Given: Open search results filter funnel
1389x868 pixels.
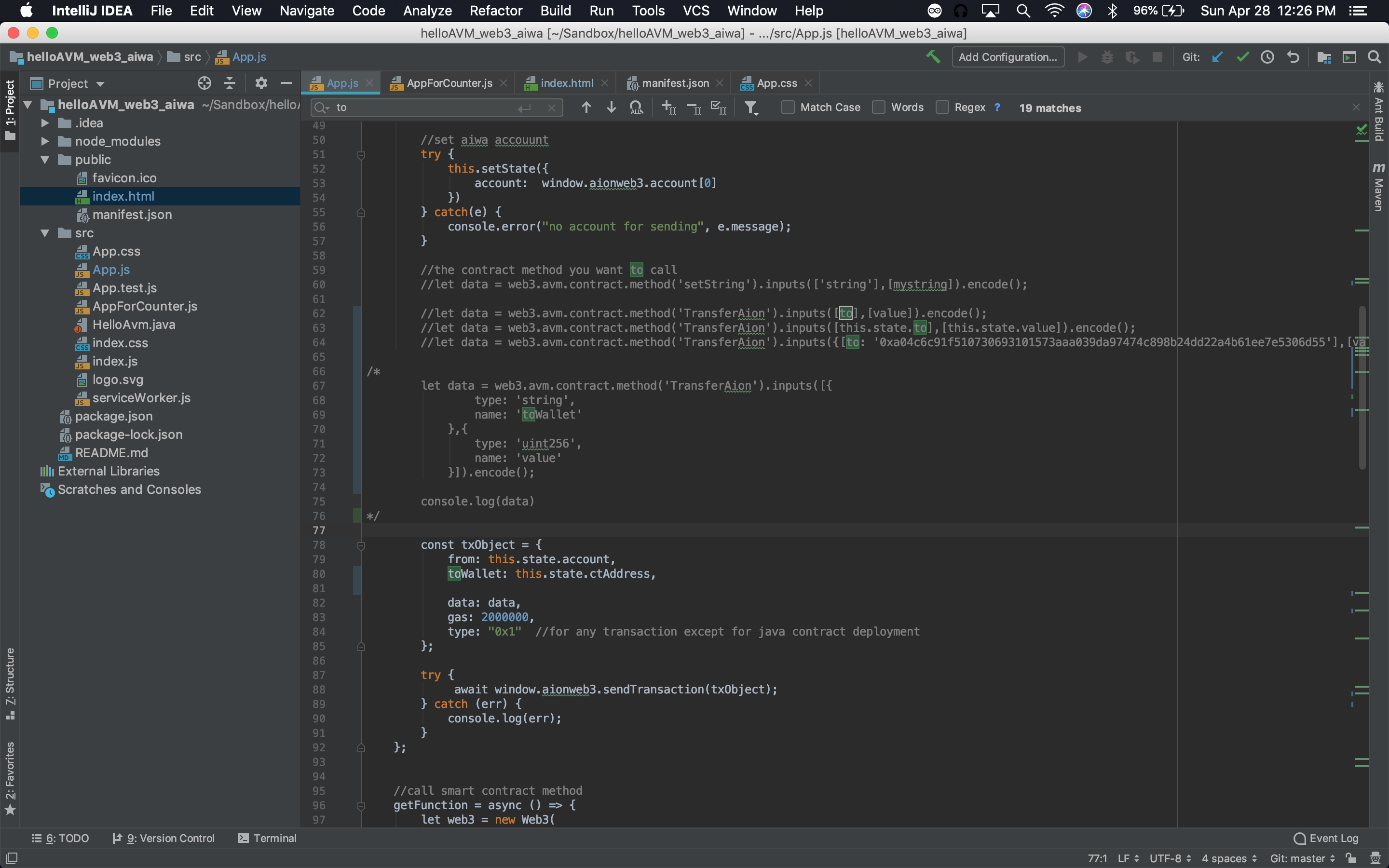Looking at the screenshot, I should pyautogui.click(x=751, y=108).
